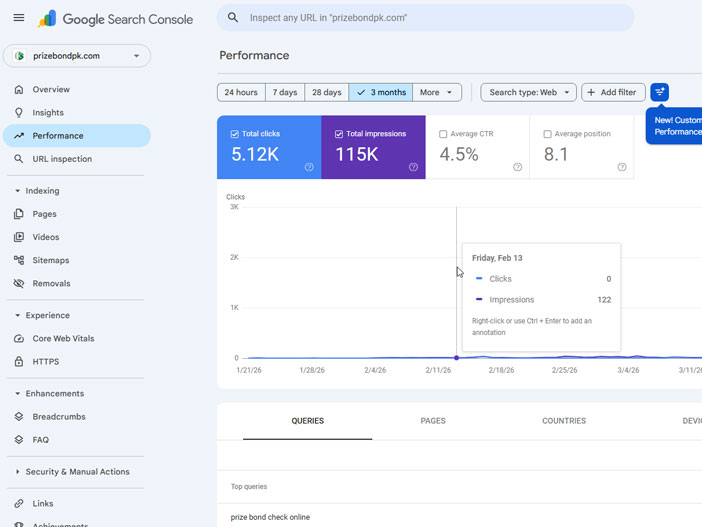The width and height of the screenshot is (702, 527).
Task: Open the hamburger main menu
Action: point(19,18)
